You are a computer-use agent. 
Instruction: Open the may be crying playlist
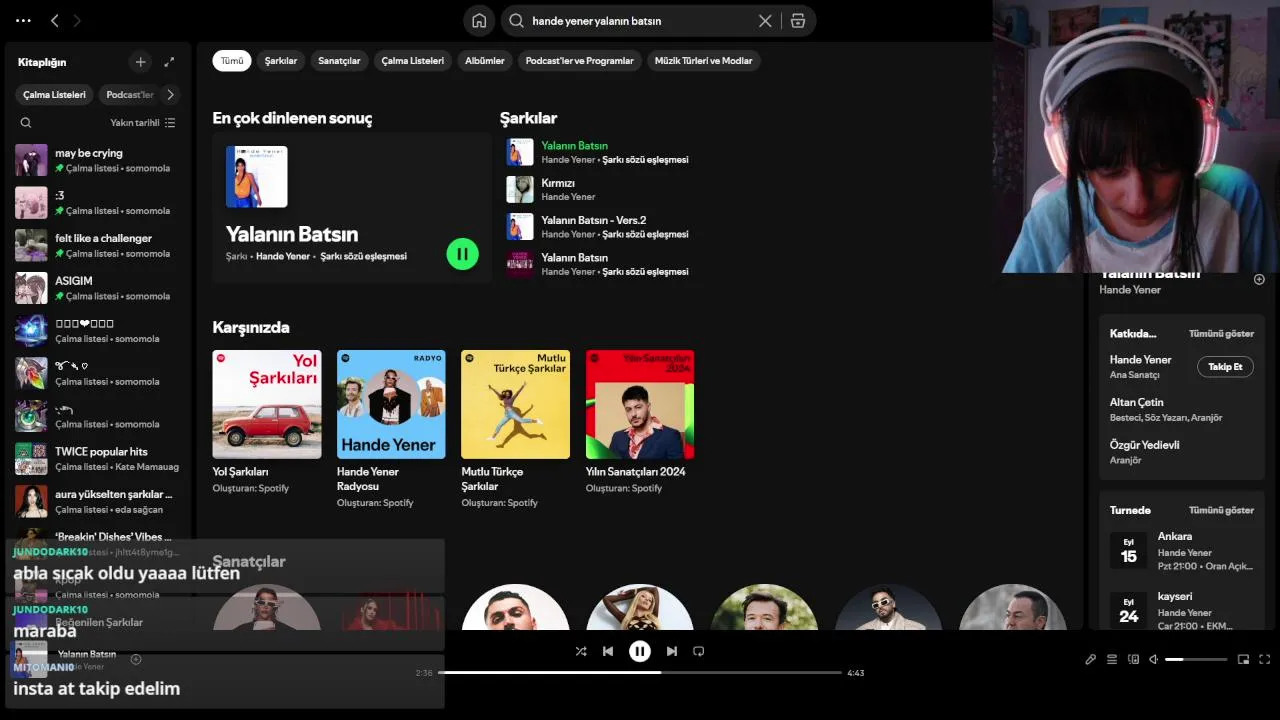coord(96,160)
